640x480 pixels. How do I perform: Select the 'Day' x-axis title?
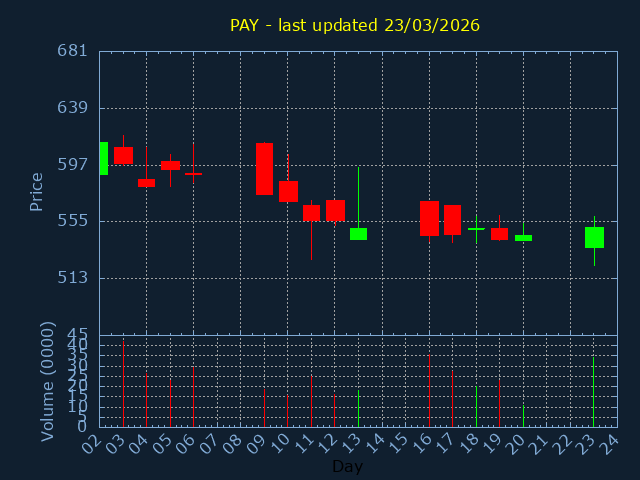pos(347,466)
